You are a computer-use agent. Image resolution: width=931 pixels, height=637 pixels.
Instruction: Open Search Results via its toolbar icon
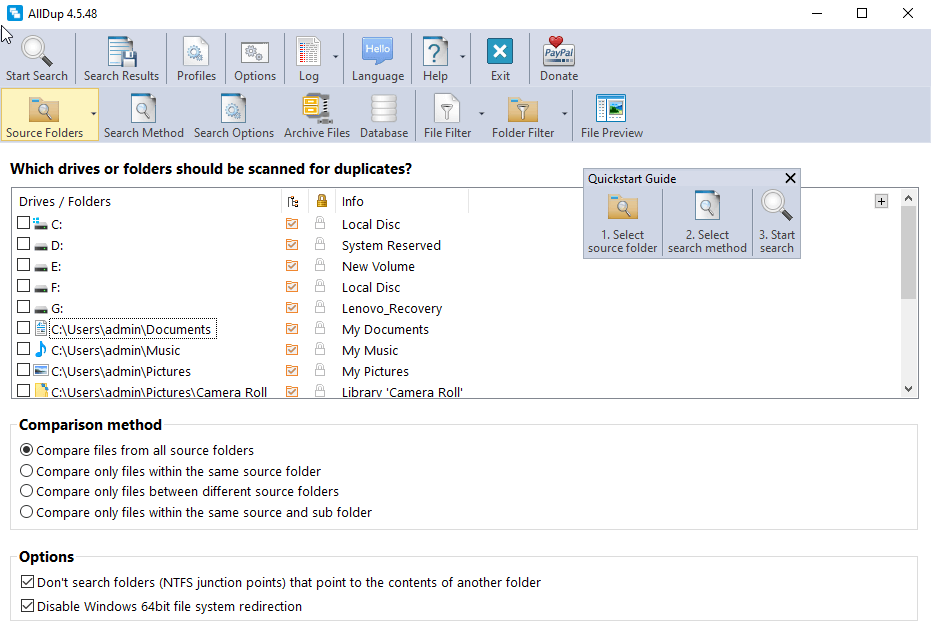click(x=121, y=50)
